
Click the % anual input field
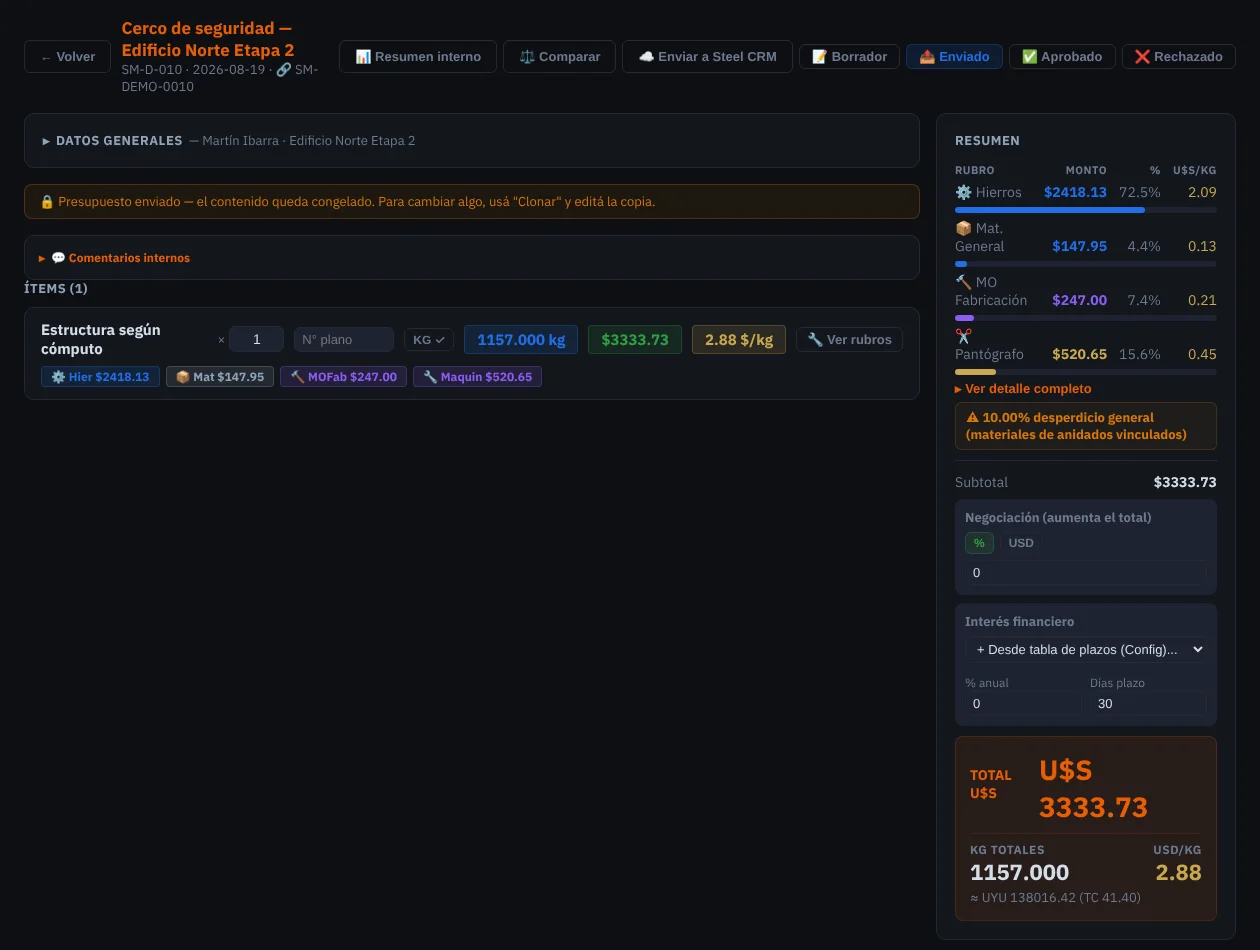(1023, 704)
